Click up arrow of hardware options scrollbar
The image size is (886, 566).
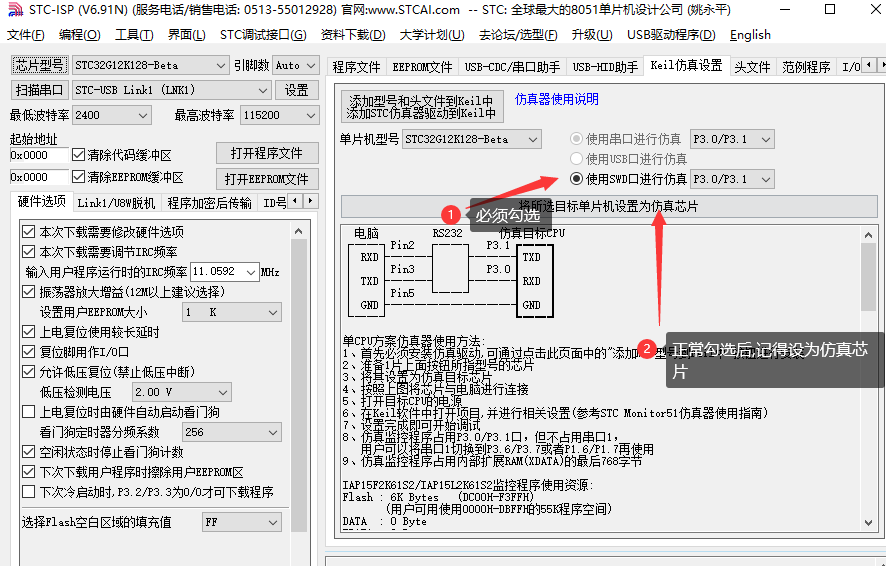298,231
